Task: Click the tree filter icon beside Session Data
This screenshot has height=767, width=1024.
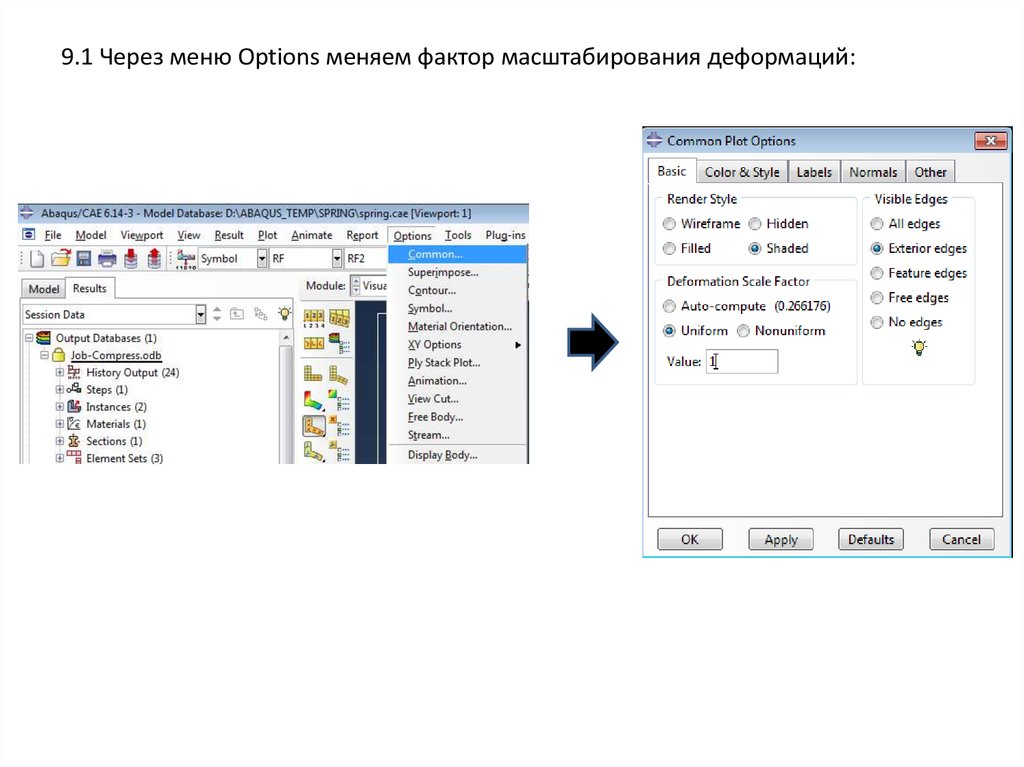Action: click(x=261, y=314)
